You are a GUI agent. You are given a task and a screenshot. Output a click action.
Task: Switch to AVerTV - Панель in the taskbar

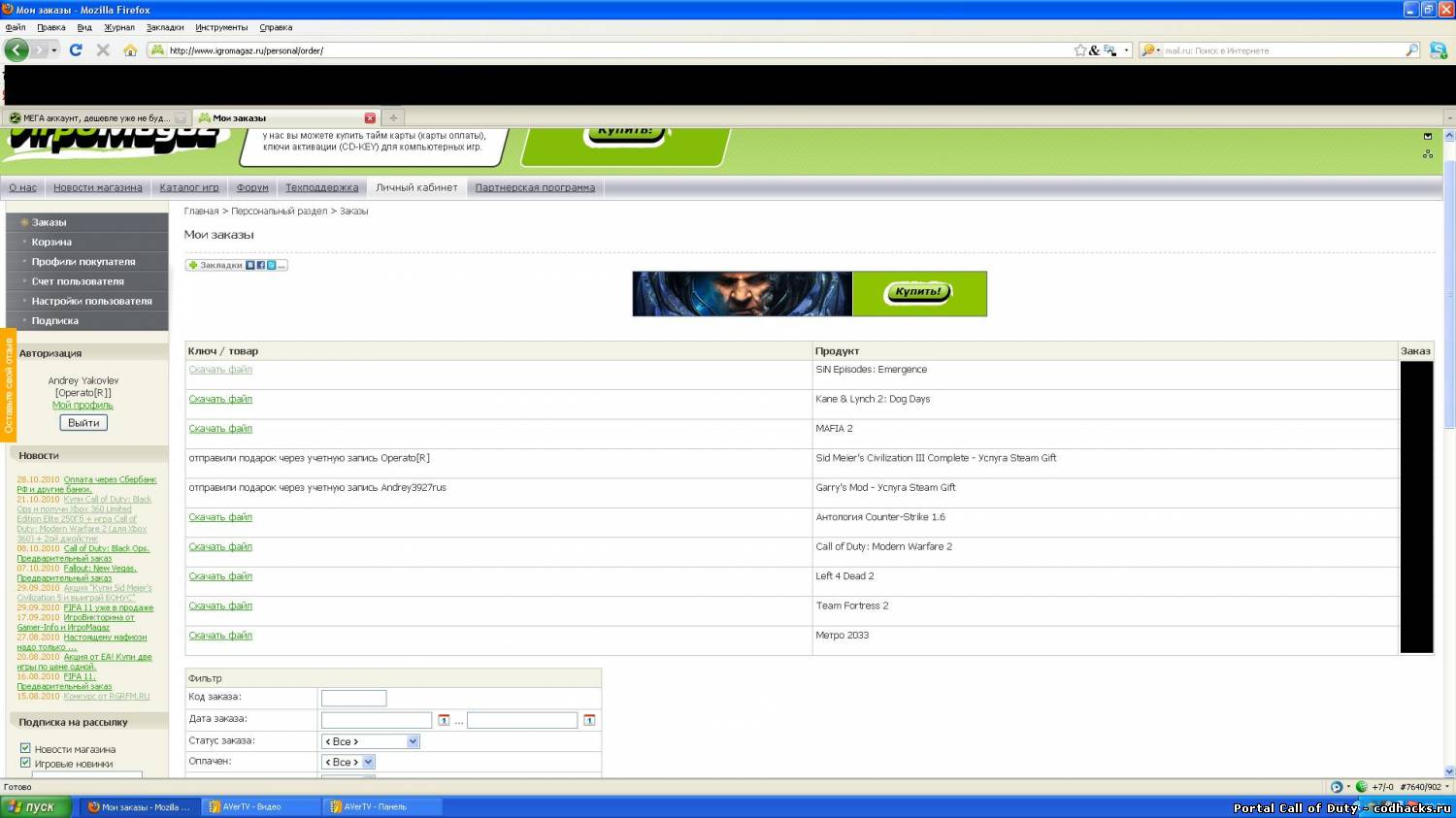[x=383, y=806]
